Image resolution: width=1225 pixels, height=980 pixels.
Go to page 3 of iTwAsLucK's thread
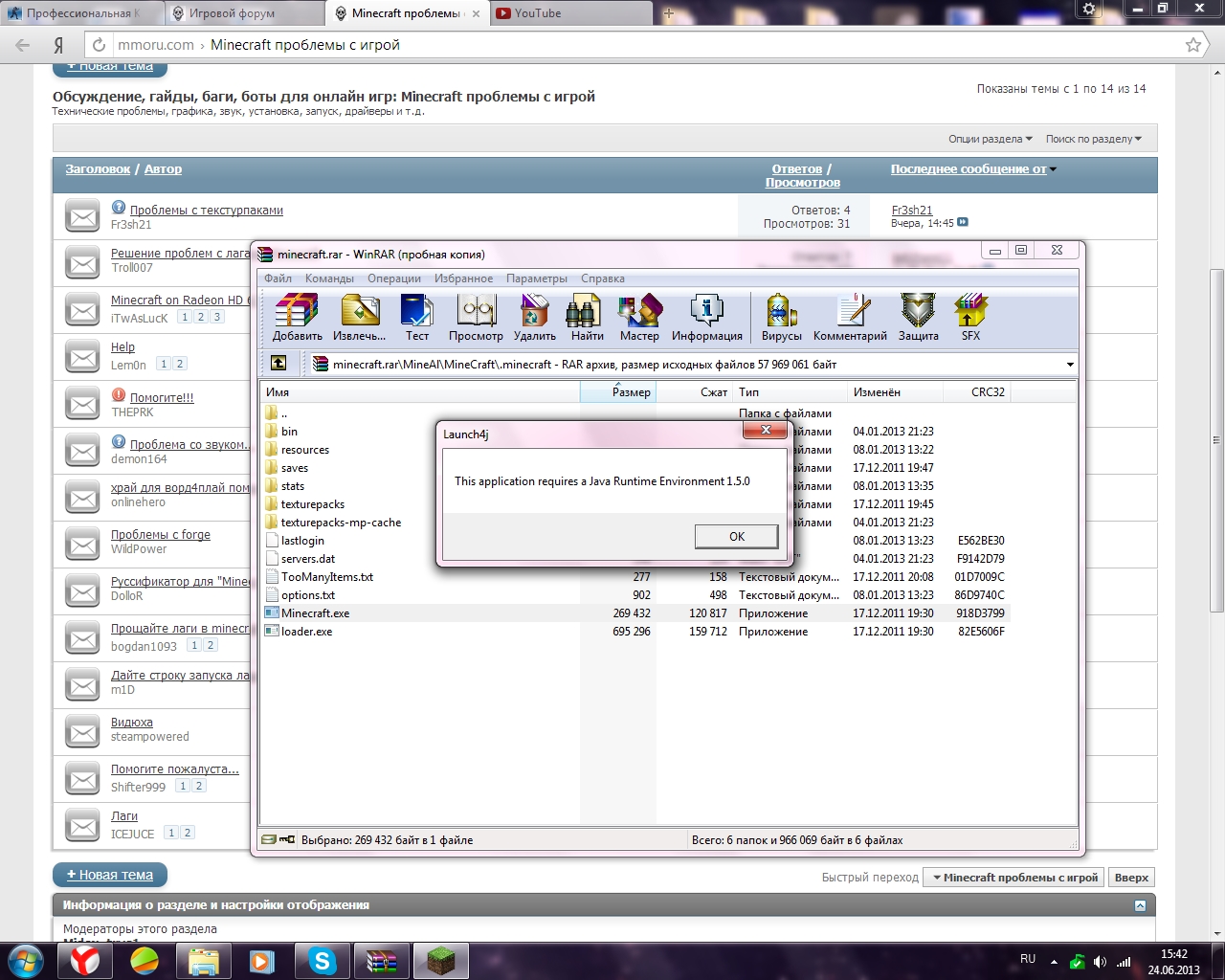click(217, 317)
